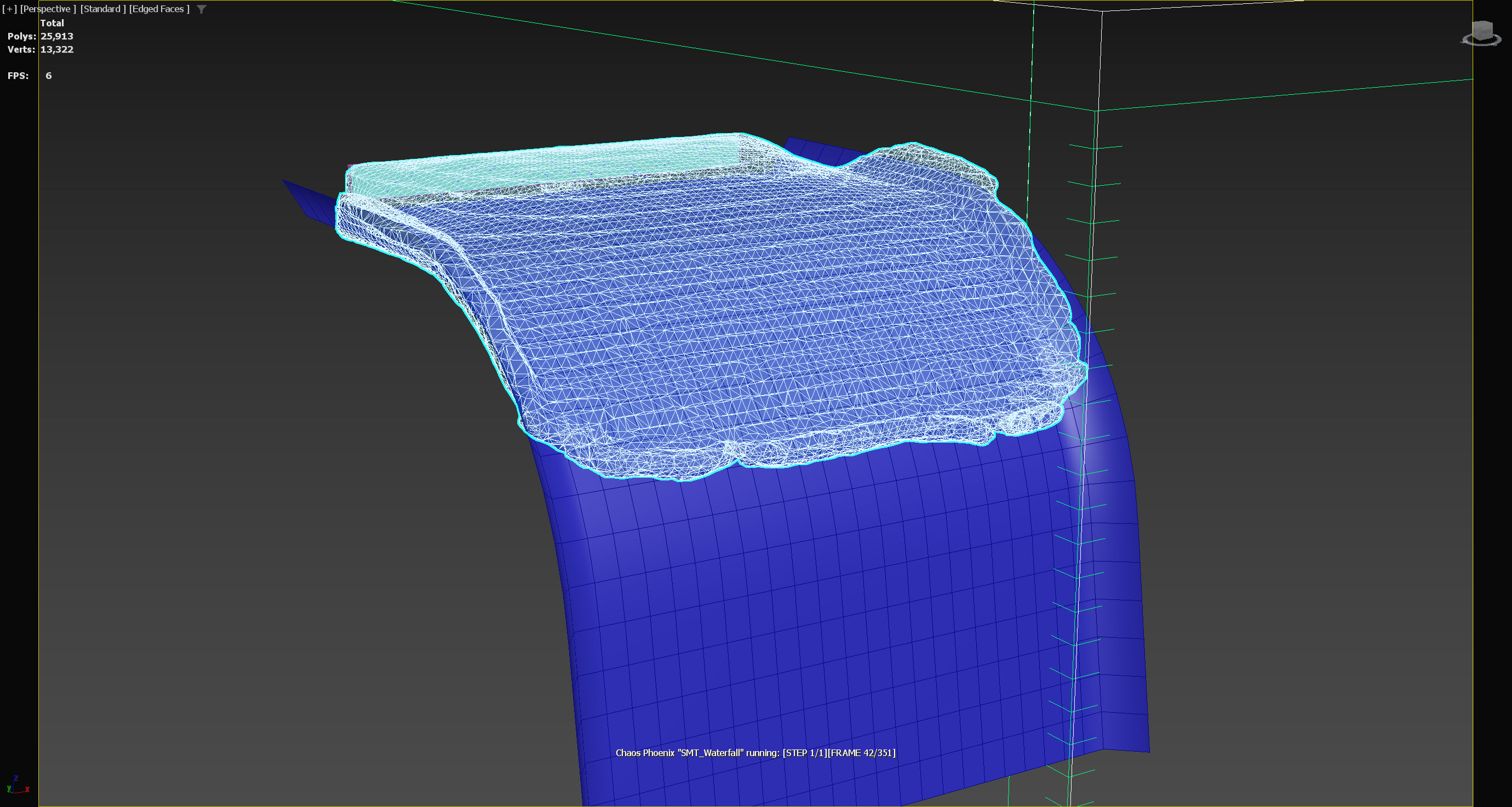Click the ViewCube top face
The height and width of the screenshot is (807, 1512).
point(1484,24)
